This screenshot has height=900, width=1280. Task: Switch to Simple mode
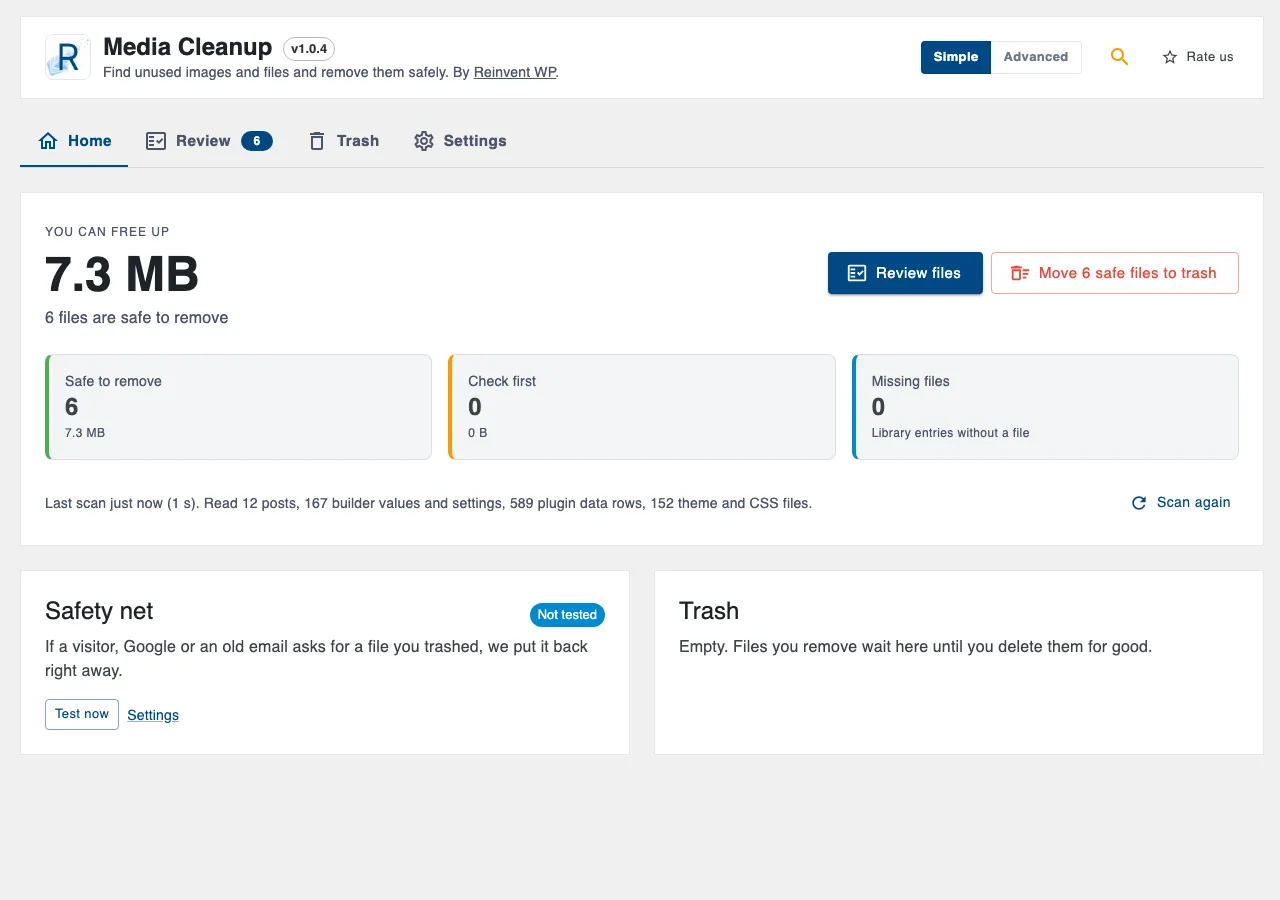[x=956, y=57]
